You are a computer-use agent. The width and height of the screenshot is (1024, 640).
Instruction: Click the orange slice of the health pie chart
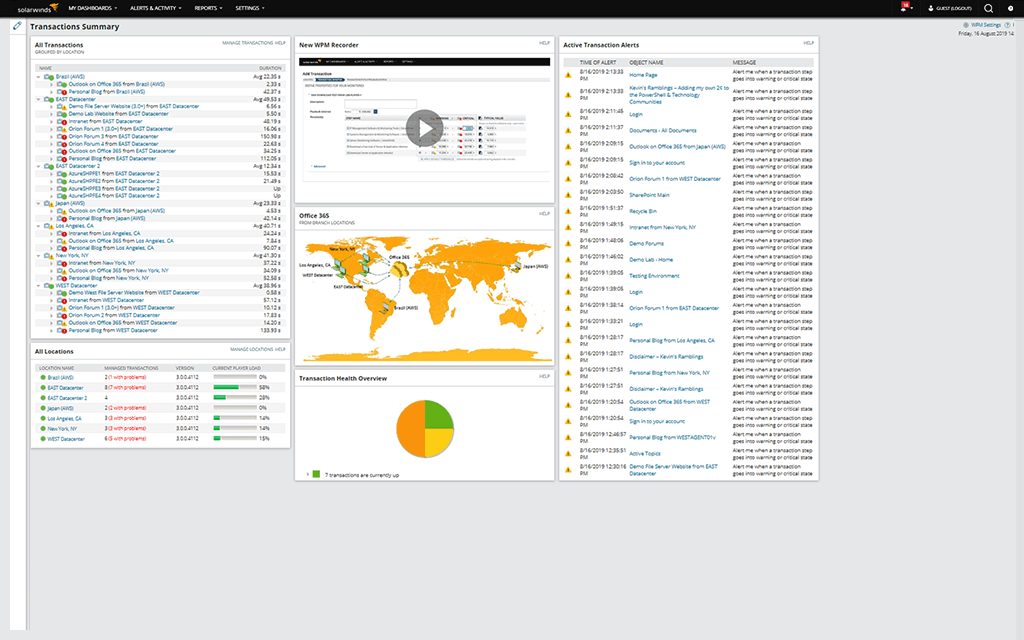coord(411,427)
